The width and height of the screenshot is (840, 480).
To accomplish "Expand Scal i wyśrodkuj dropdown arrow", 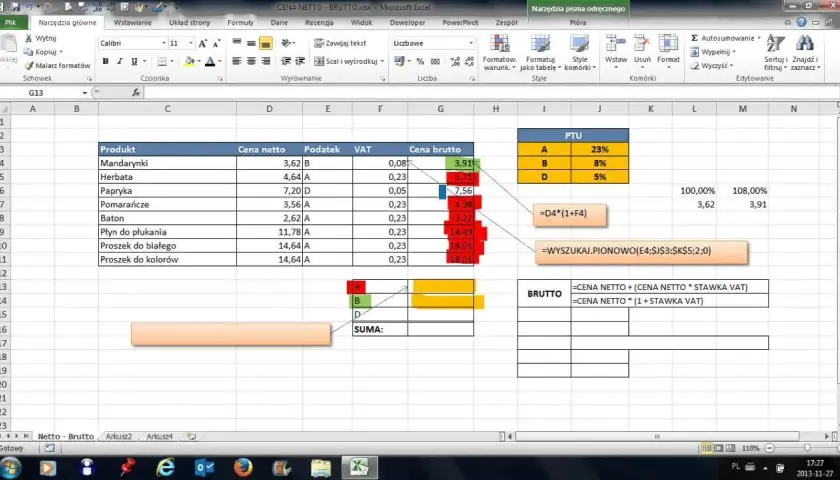I will [x=382, y=62].
